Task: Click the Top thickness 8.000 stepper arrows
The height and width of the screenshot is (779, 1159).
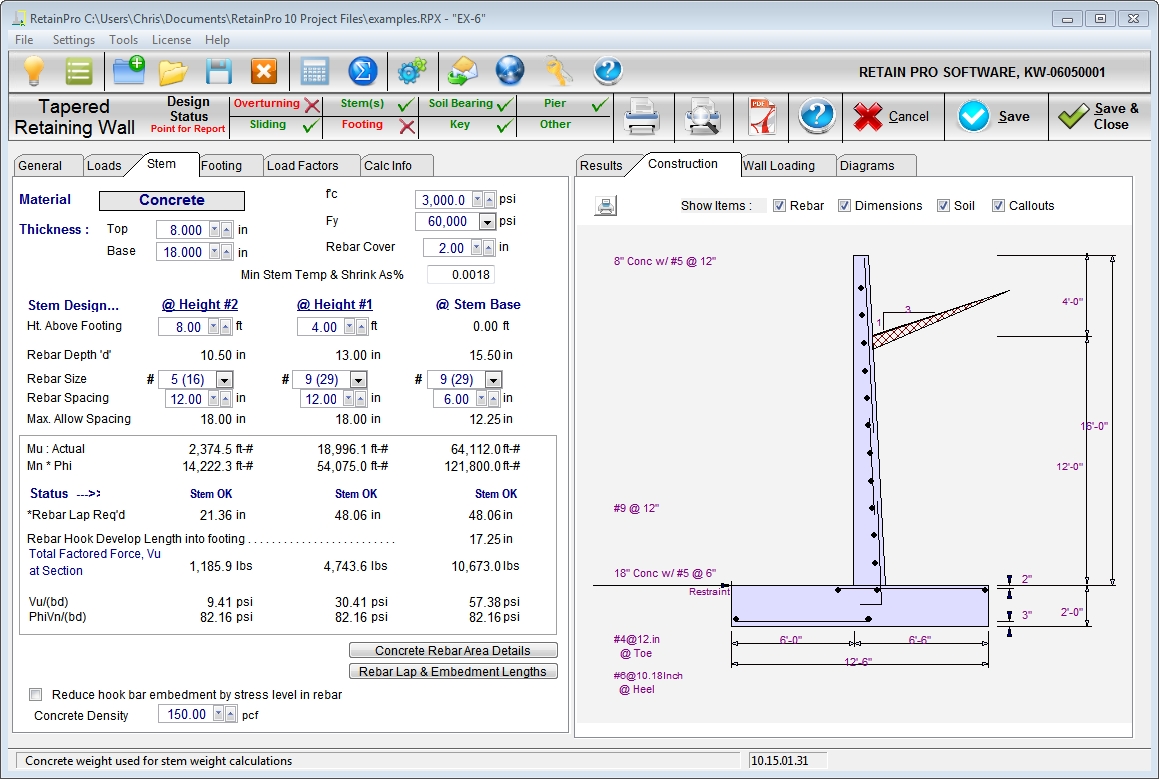Action: 221,230
